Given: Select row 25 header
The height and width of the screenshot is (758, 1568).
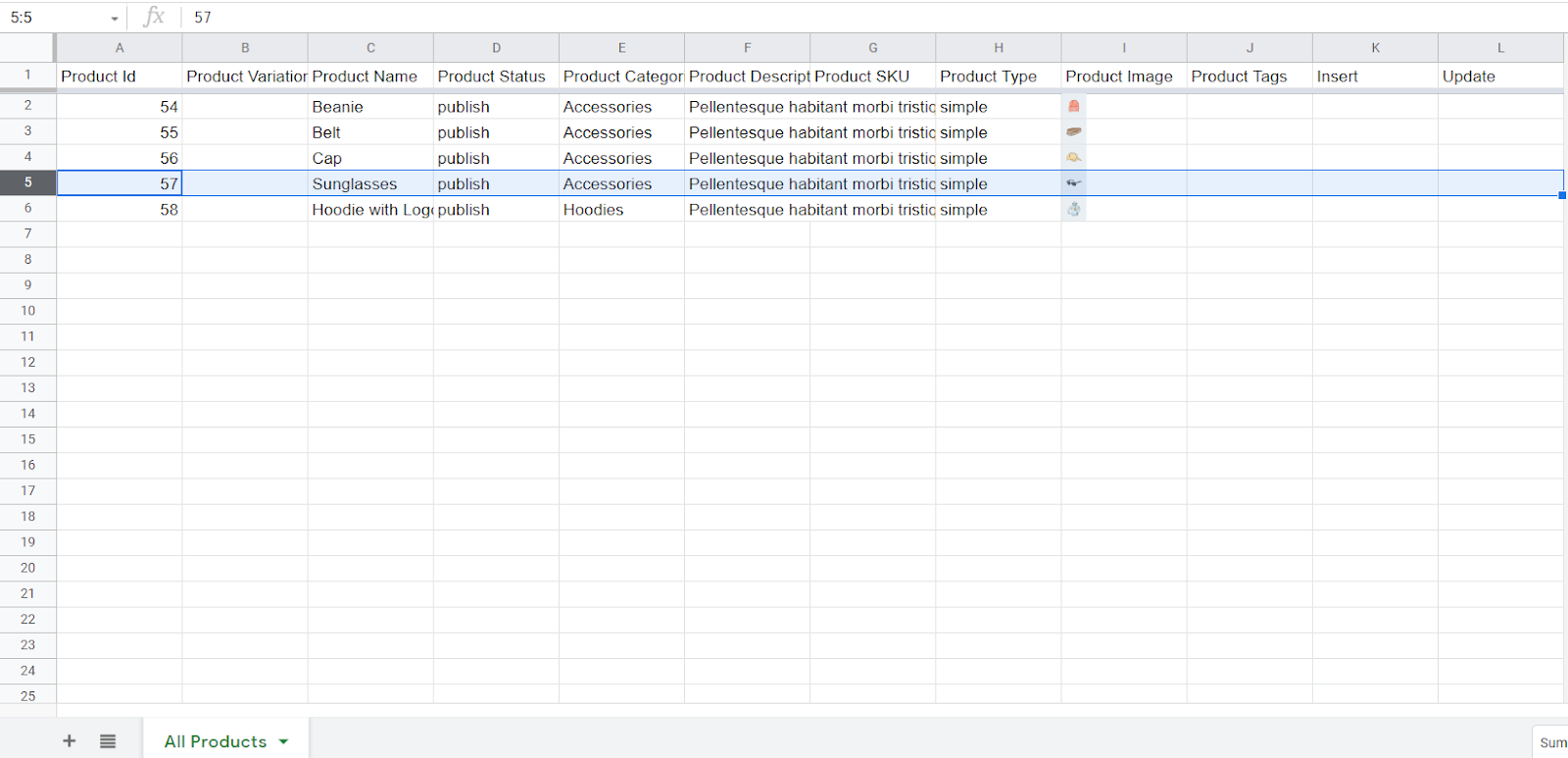Looking at the screenshot, I should [27, 695].
